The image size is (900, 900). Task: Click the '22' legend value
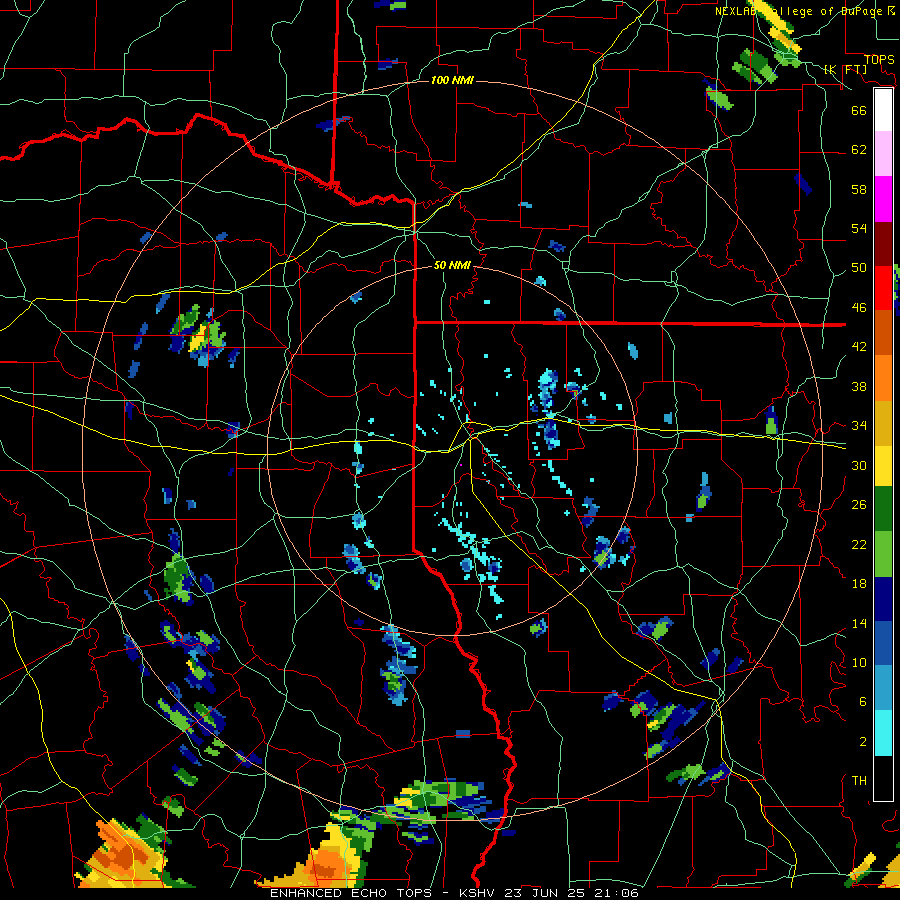(859, 545)
